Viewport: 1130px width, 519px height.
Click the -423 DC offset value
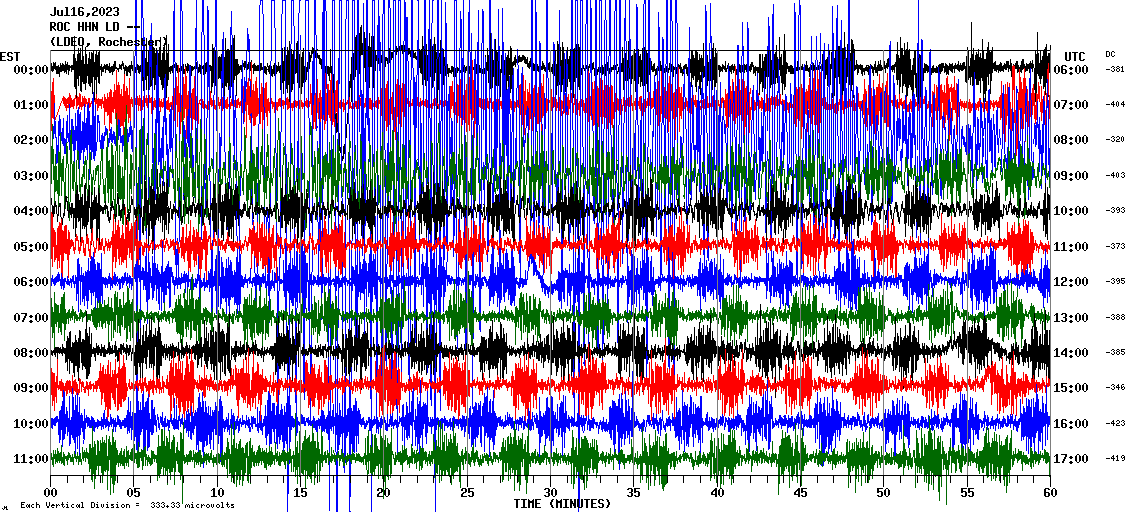tap(1115, 424)
